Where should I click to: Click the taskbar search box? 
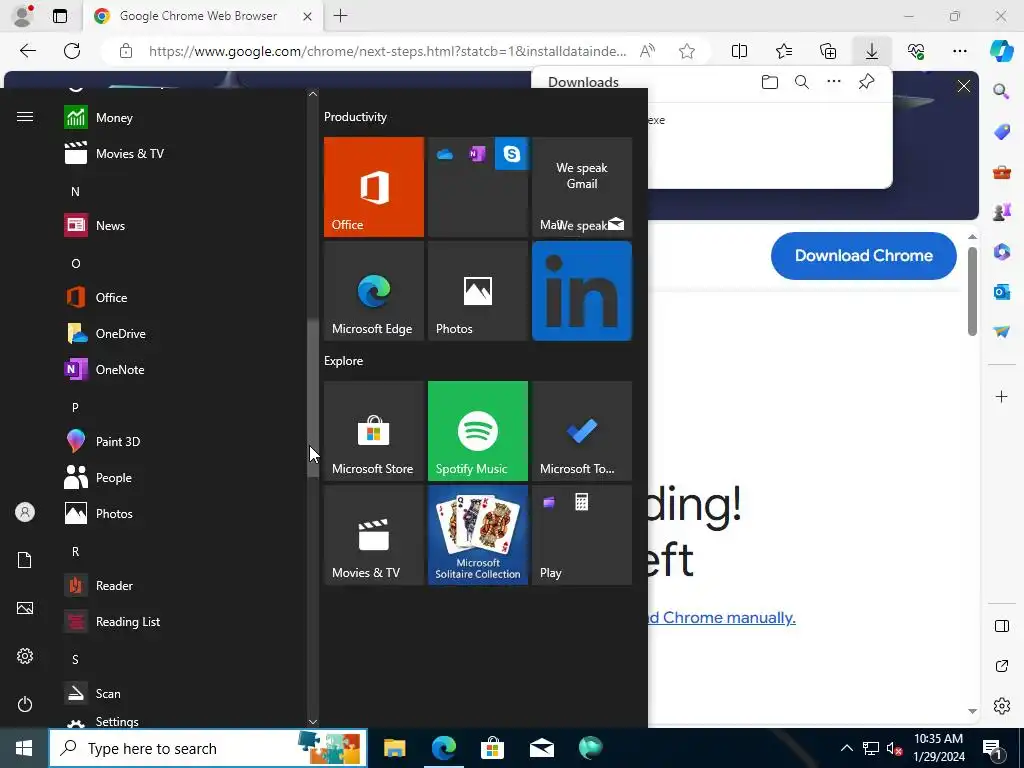208,748
